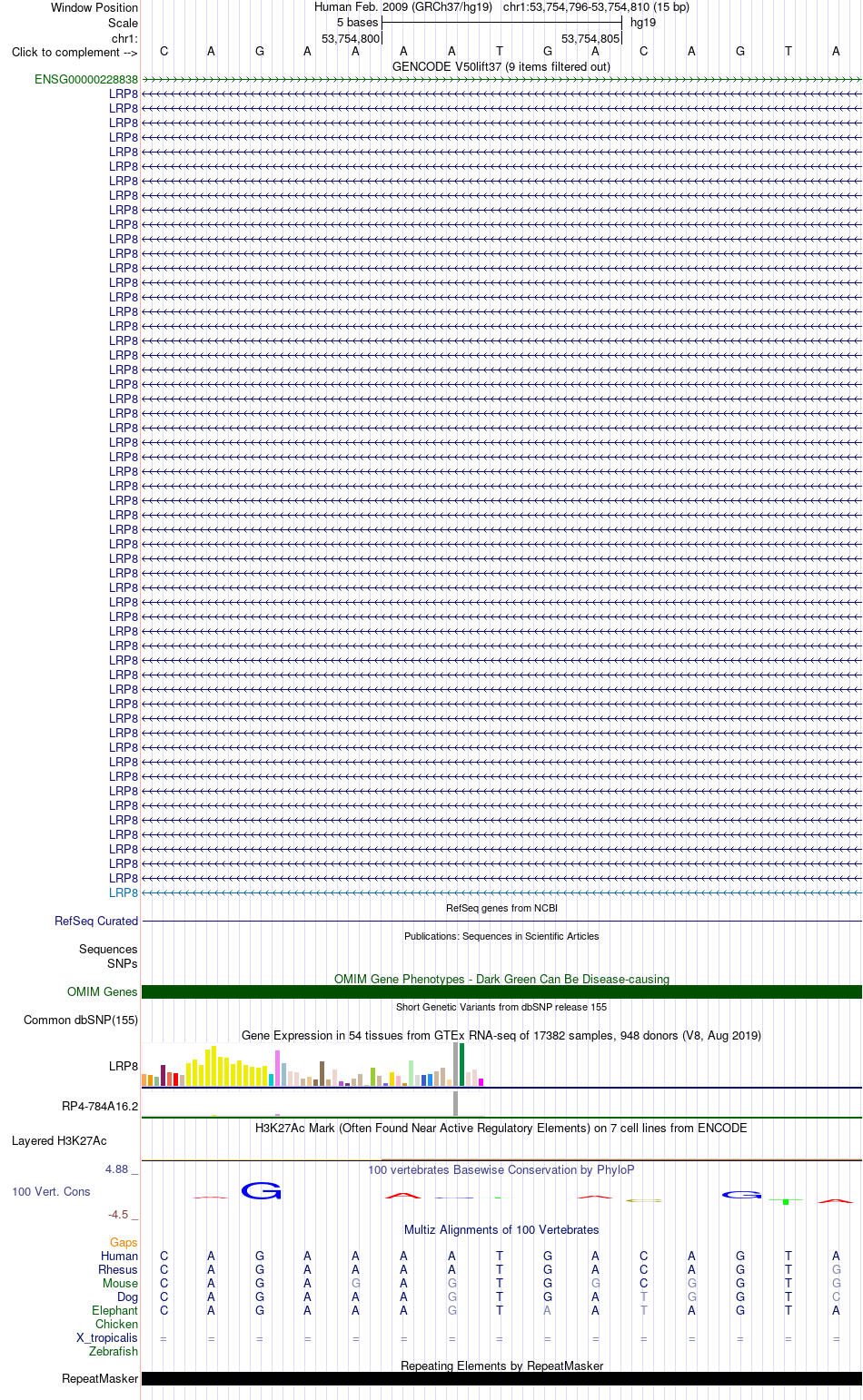Click the Window Position label
Viewport: 863px width, 1400px height.
tap(94, 7)
